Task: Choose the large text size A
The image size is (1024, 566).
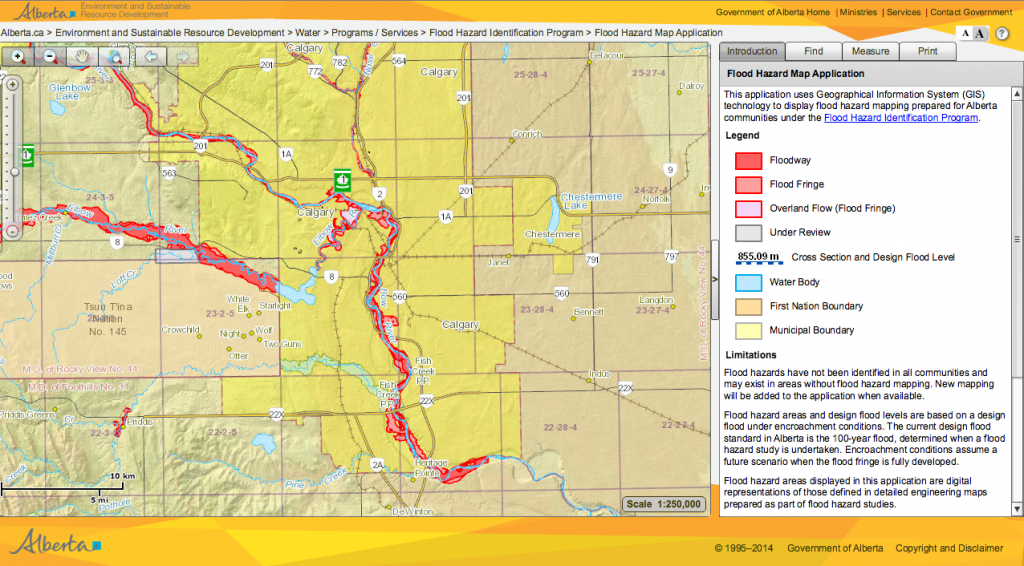Action: coord(980,33)
